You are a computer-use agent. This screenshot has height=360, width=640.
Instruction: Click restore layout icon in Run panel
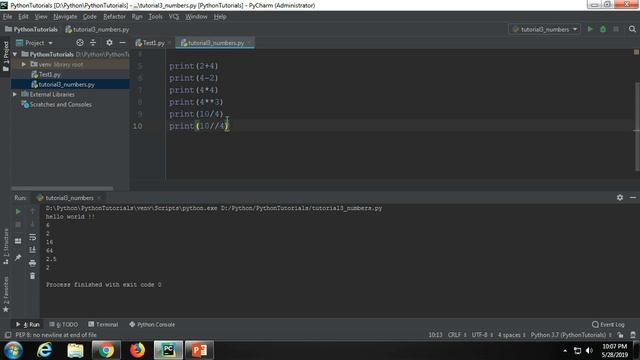(x=18, y=241)
